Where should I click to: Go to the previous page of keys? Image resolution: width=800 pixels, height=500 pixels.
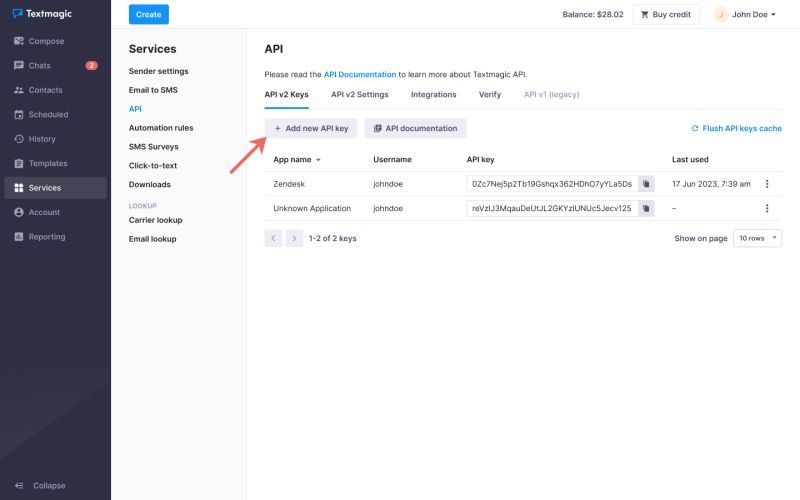click(273, 238)
